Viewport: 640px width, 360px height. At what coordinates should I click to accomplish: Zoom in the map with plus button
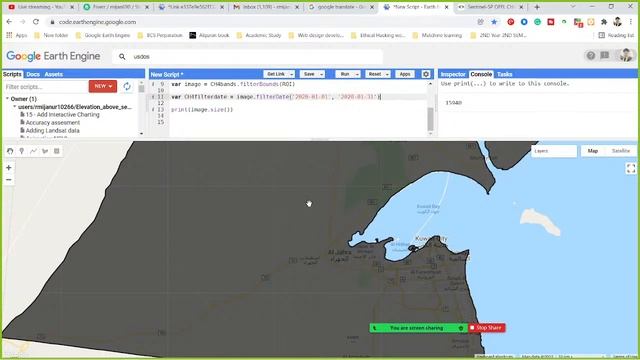tap(9, 168)
